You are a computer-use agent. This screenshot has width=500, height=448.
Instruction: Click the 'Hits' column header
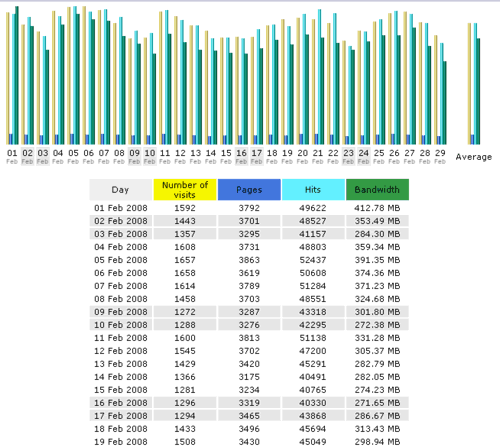[313, 190]
